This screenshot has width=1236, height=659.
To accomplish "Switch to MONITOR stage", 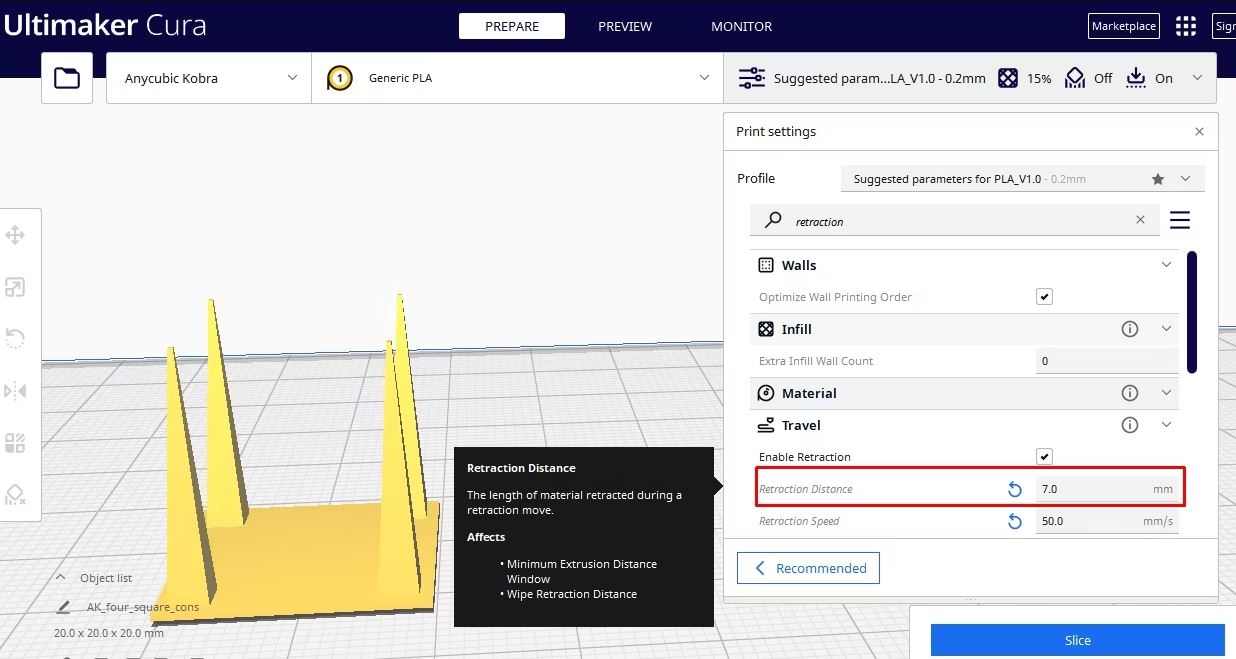I will (741, 26).
